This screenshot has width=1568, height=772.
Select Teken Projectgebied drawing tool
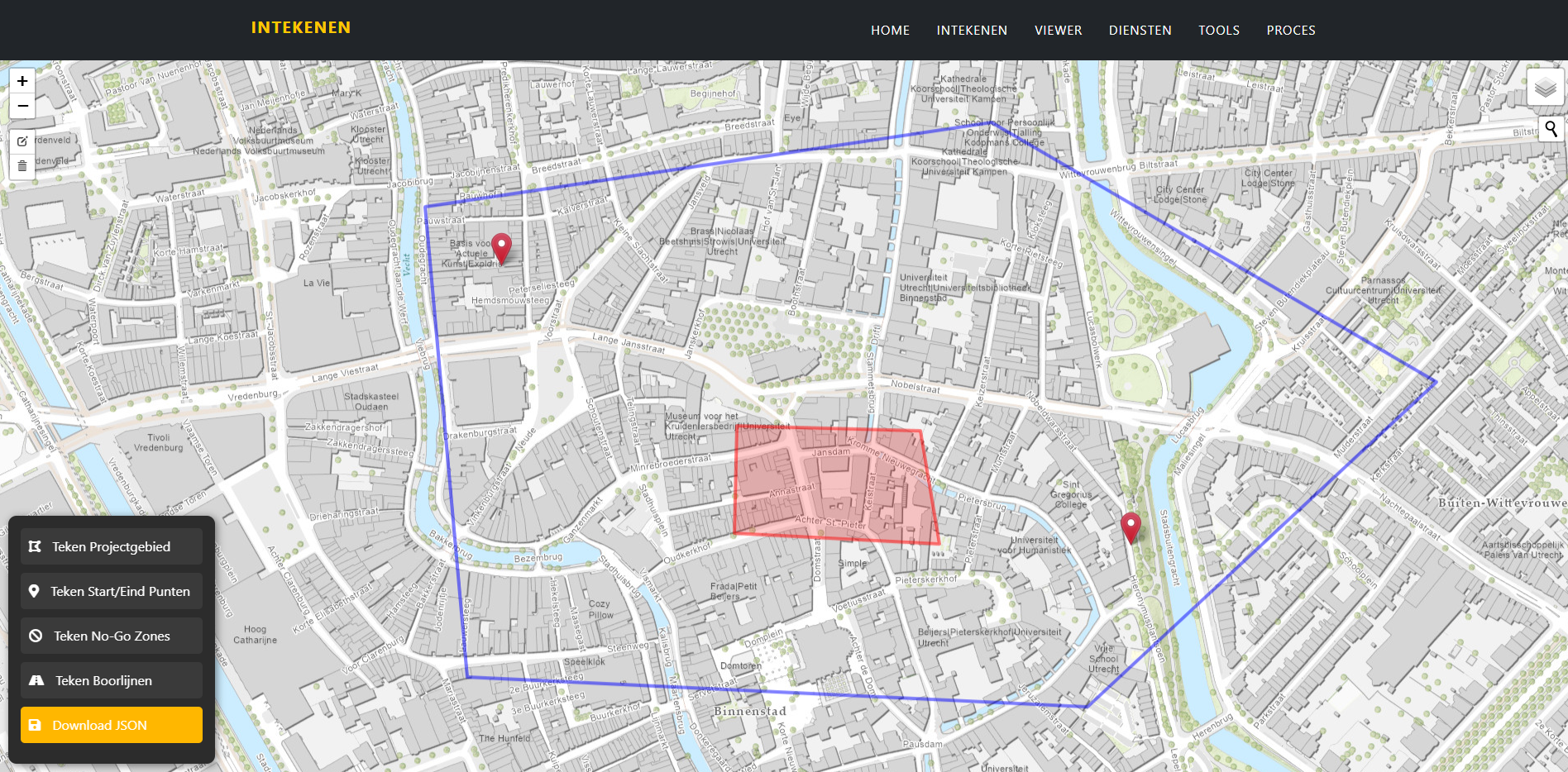[x=112, y=546]
